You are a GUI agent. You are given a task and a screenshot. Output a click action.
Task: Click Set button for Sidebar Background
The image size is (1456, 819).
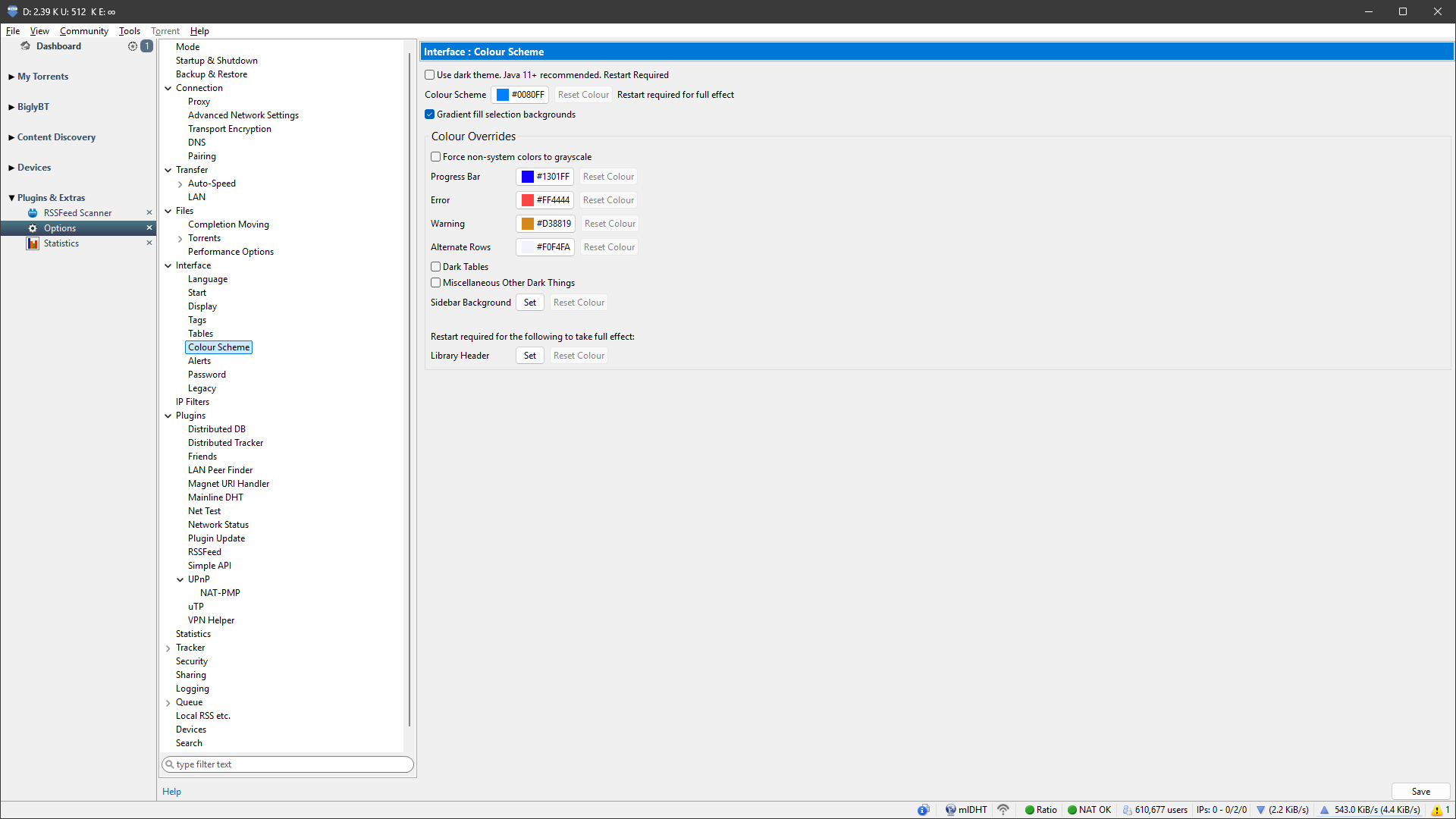529,303
